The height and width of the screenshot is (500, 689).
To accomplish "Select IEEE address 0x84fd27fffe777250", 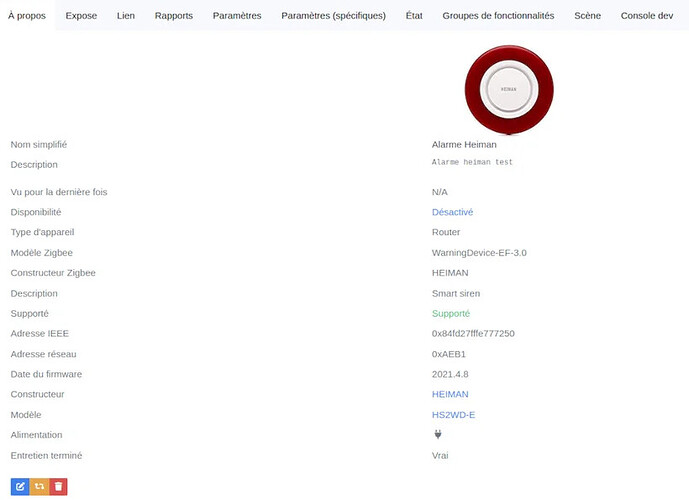I will coord(473,333).
